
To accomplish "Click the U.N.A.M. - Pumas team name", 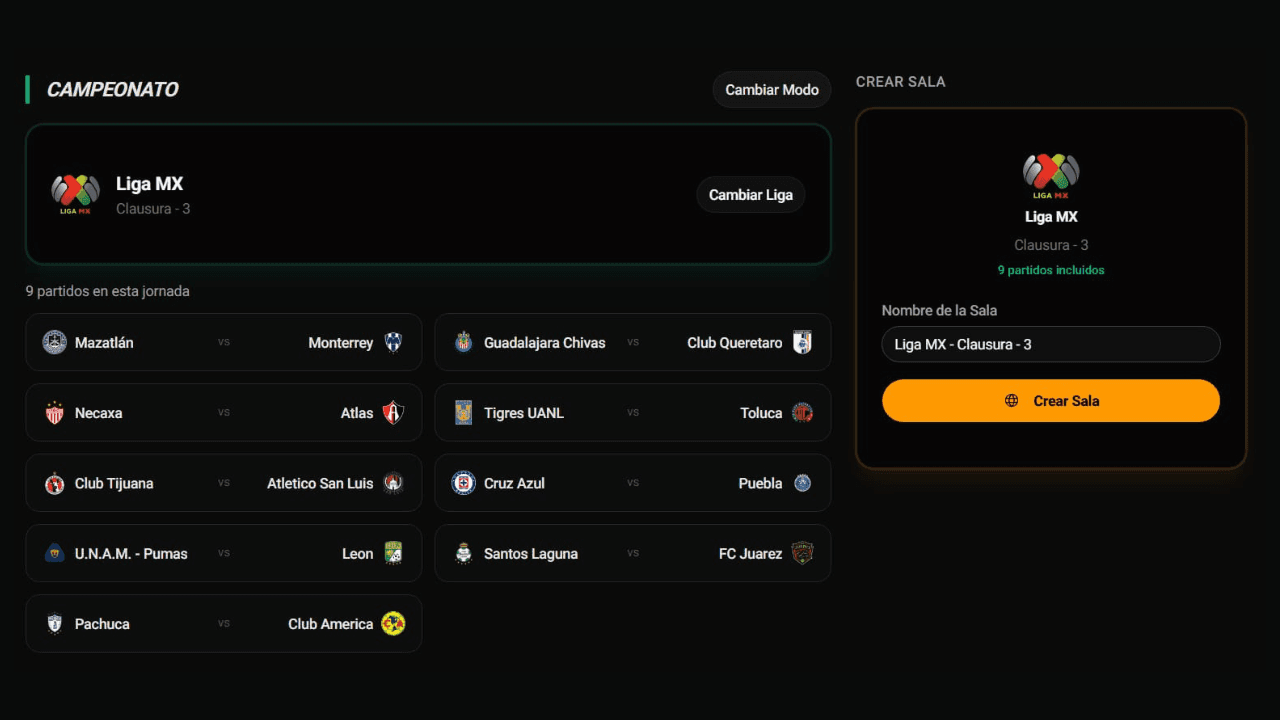I will click(x=131, y=554).
